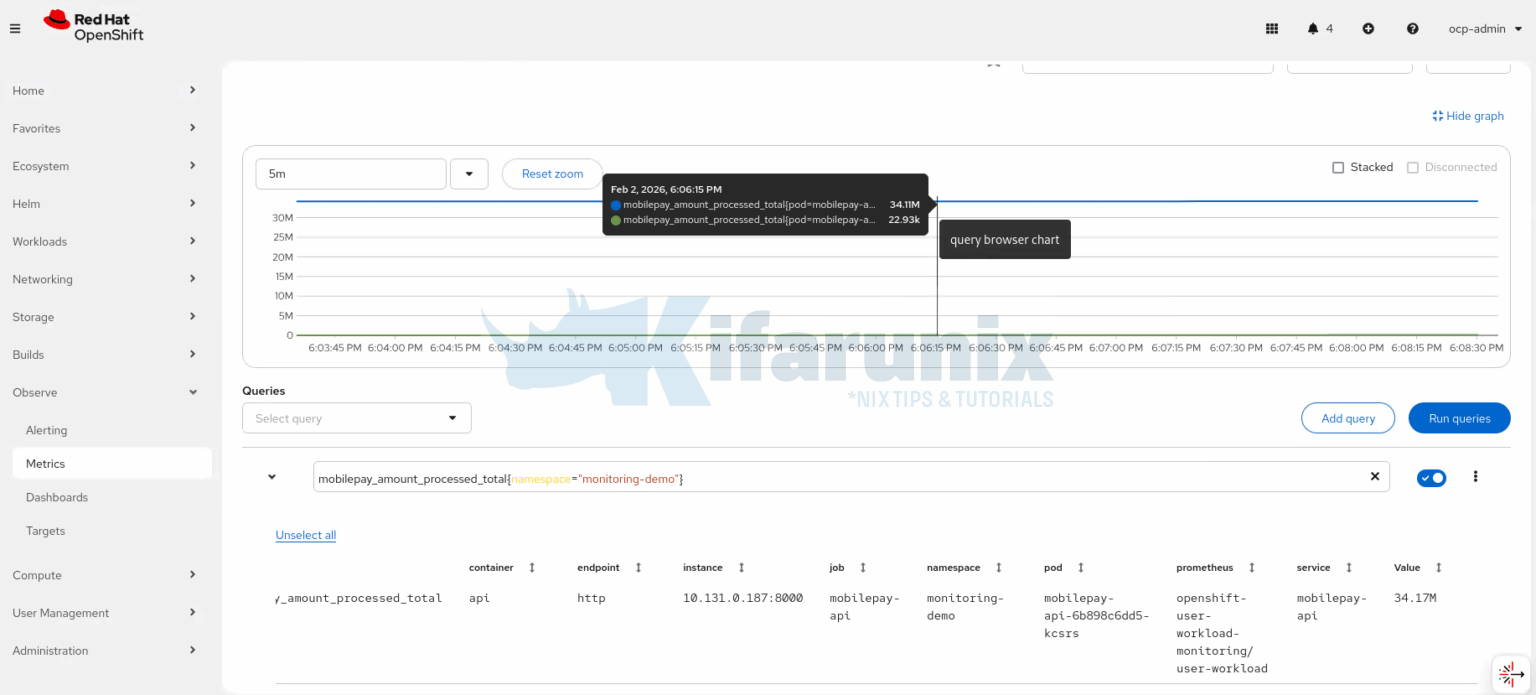Sort table by the Value column icon
Viewport: 1536px width, 695px height.
click(x=1439, y=567)
